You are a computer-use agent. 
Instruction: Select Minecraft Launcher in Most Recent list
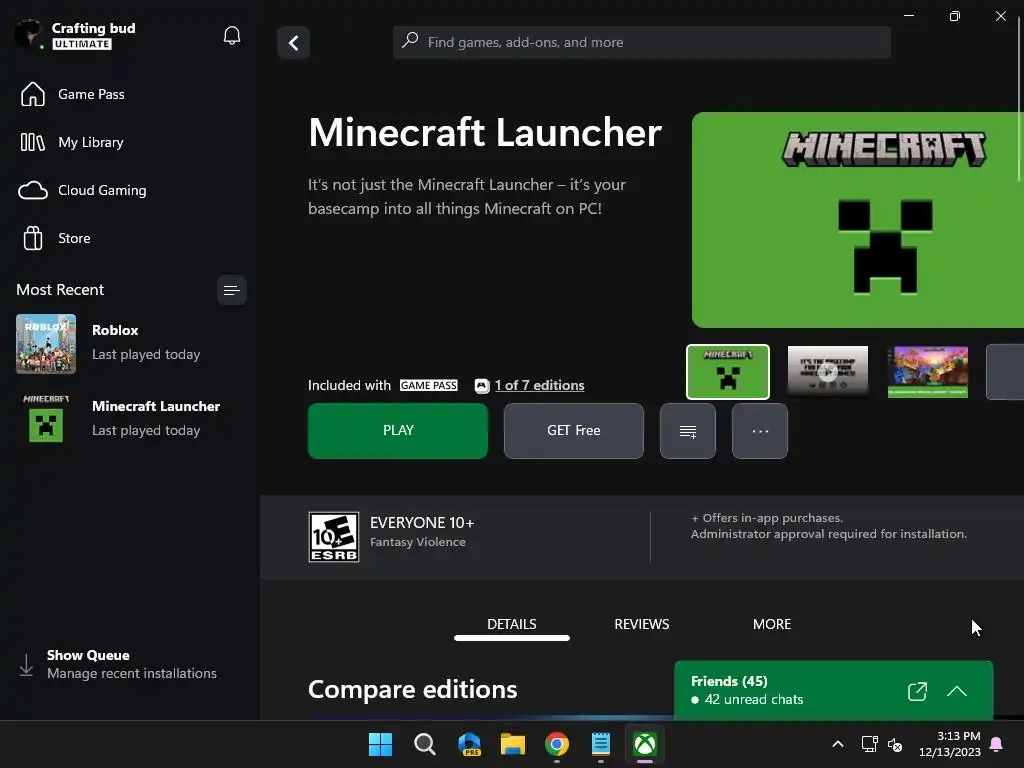coord(130,419)
